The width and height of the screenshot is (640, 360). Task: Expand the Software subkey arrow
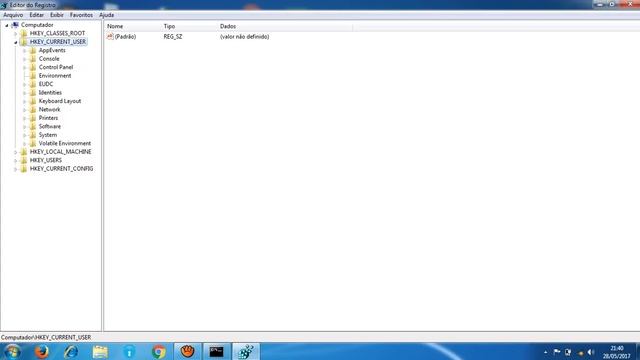pos(24,127)
